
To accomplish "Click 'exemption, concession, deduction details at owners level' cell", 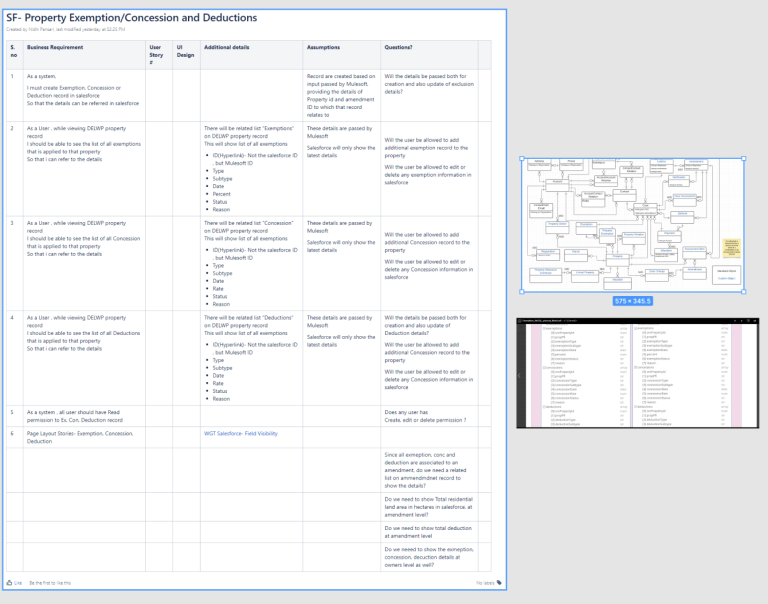I will [x=429, y=557].
